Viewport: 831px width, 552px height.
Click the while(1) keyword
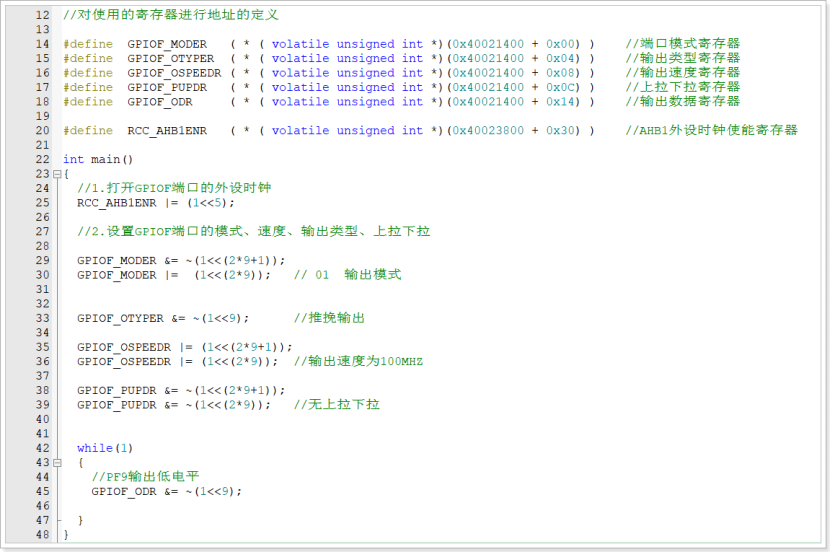click(105, 448)
